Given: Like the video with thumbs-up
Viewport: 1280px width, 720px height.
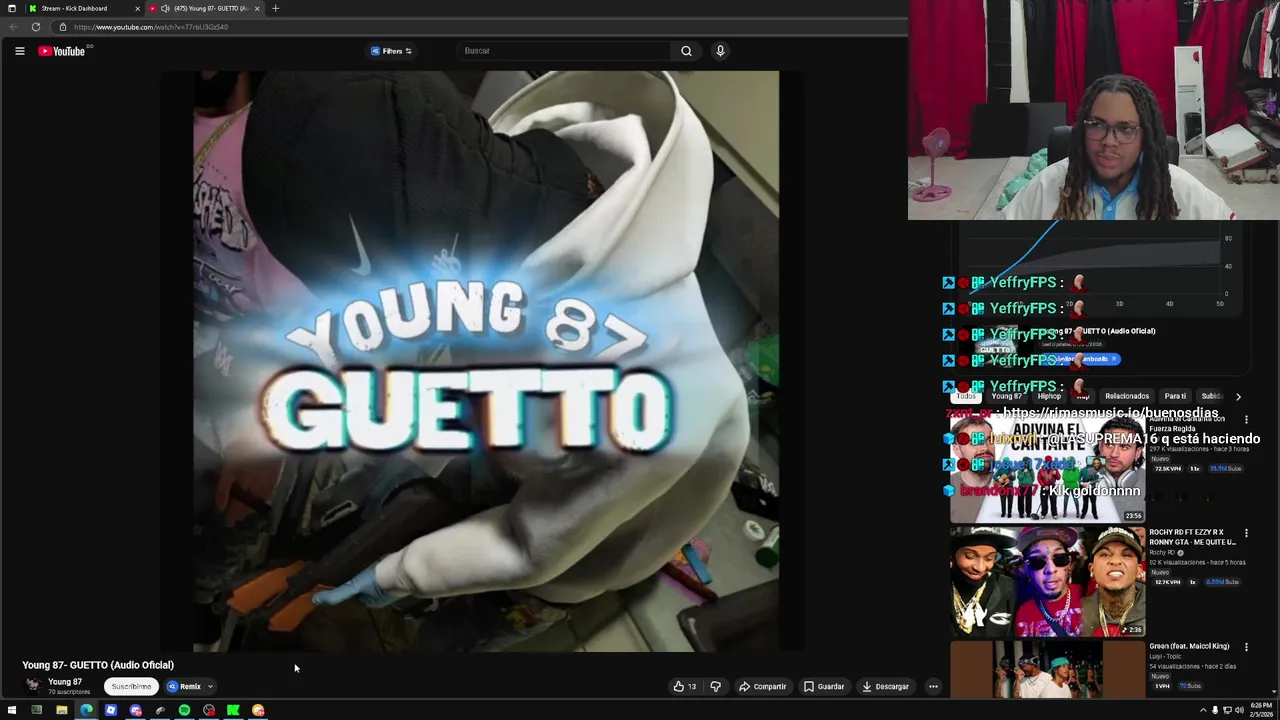Looking at the screenshot, I should [x=685, y=687].
